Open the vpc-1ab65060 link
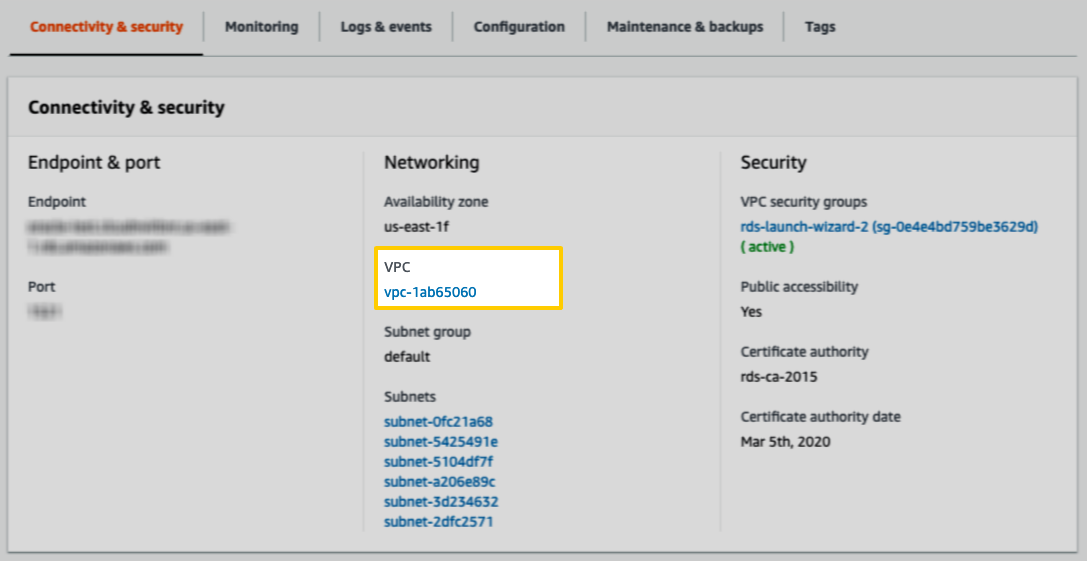 [x=430, y=292]
